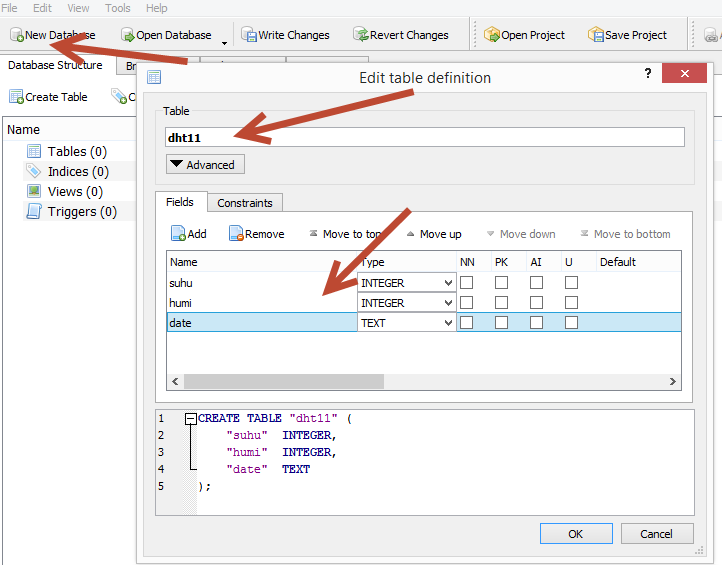
Task: Click the table name input field
Action: (425, 137)
